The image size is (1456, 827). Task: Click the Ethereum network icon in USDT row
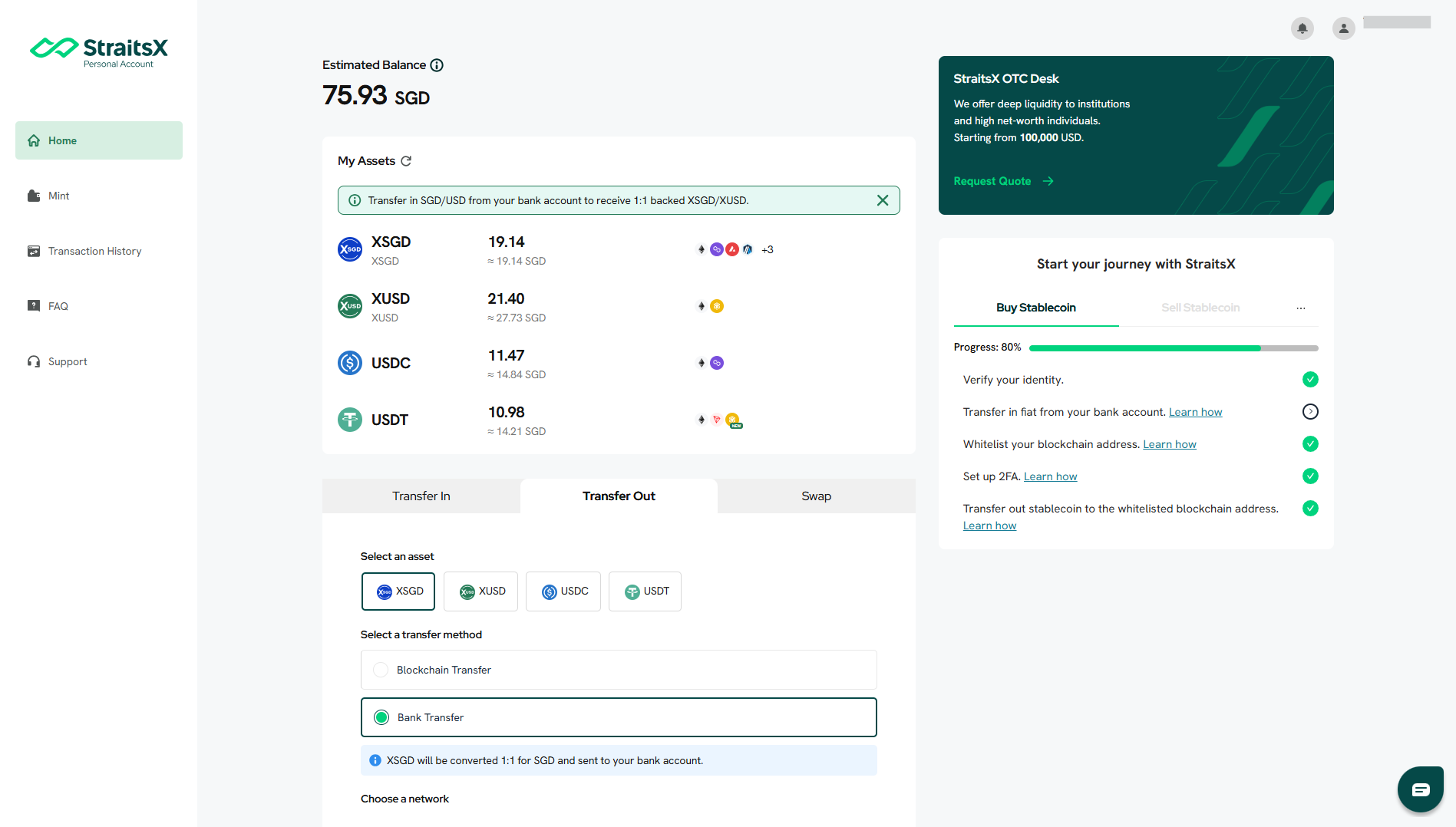(702, 420)
